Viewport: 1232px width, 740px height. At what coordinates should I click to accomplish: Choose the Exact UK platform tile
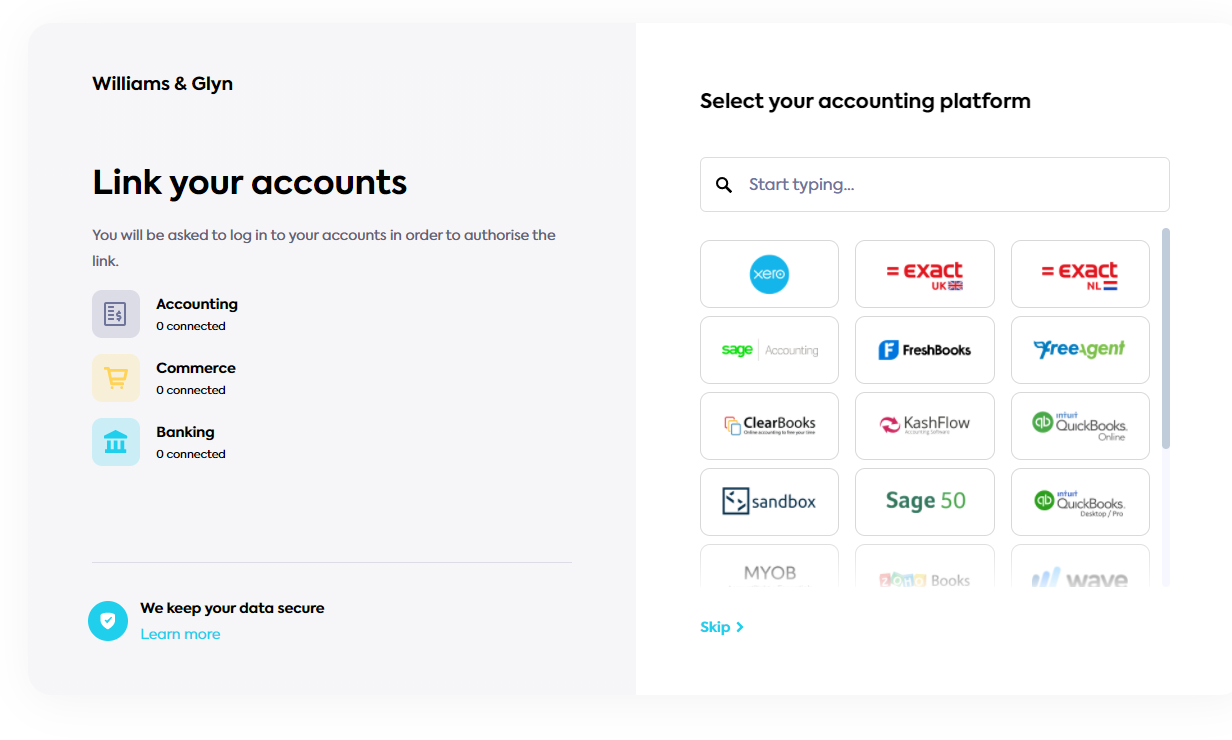click(924, 274)
